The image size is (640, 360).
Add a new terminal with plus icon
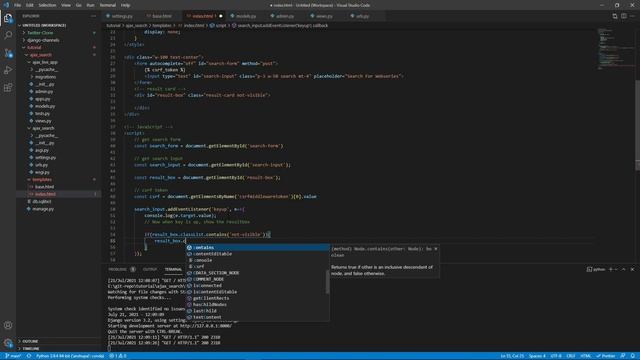pyautogui.click(x=611, y=269)
